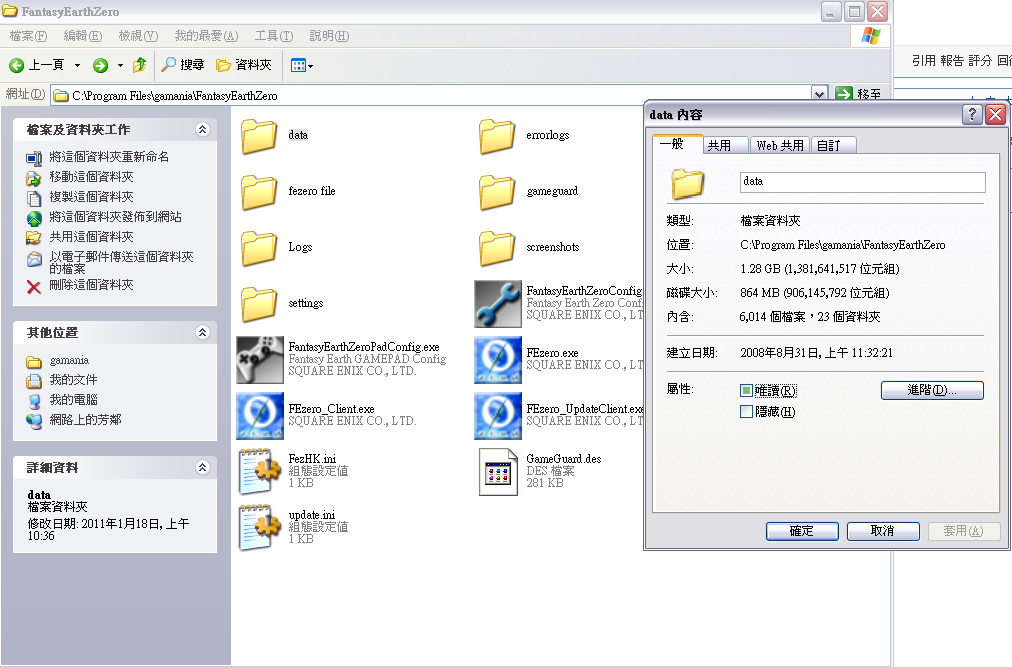This screenshot has height=667, width=1012.
Task: Click the 取消 cancel button
Action: pos(883,531)
